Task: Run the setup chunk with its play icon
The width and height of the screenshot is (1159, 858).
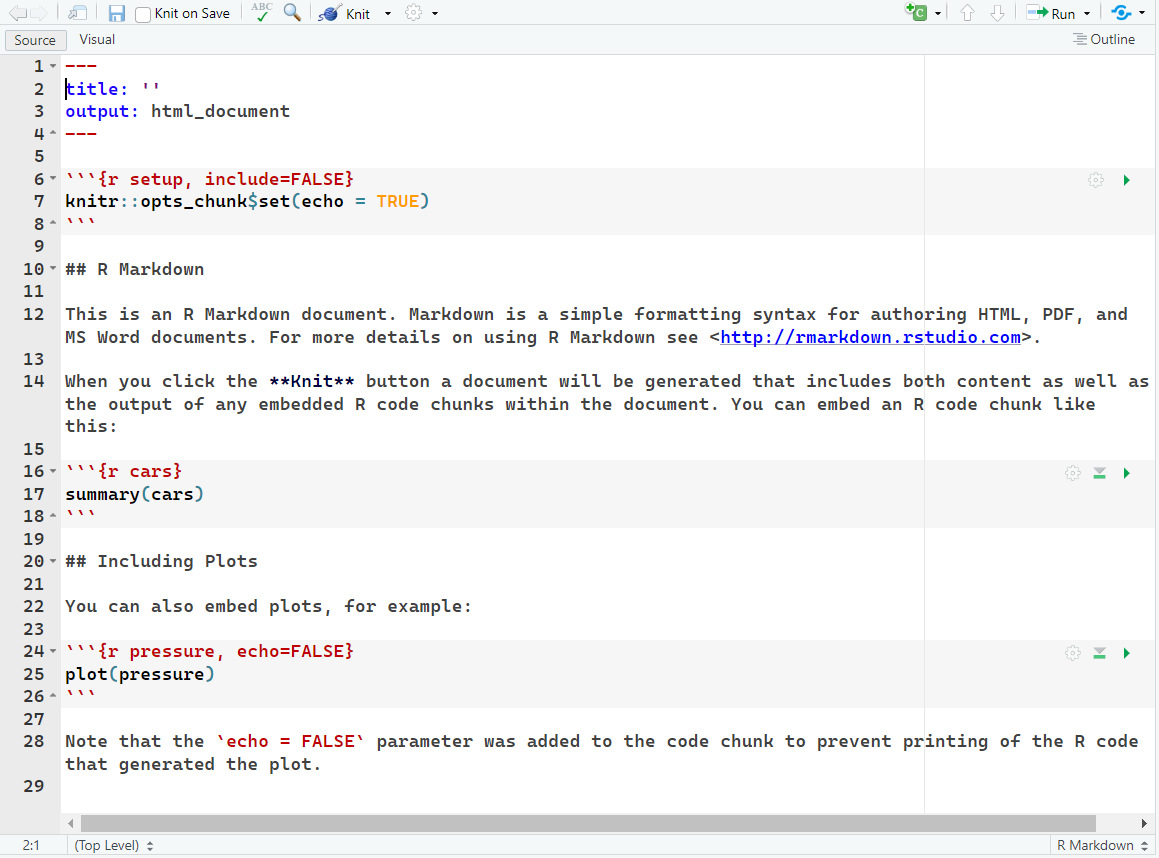Action: click(x=1126, y=180)
